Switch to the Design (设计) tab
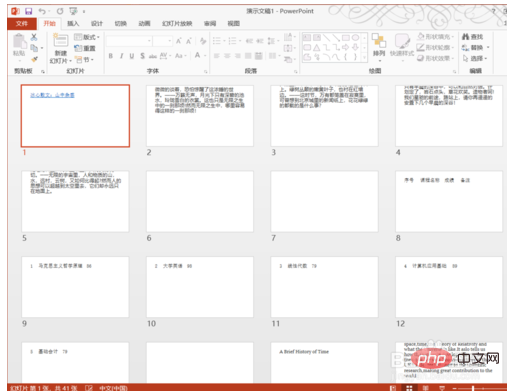This screenshot has height=391, width=510. (97, 23)
